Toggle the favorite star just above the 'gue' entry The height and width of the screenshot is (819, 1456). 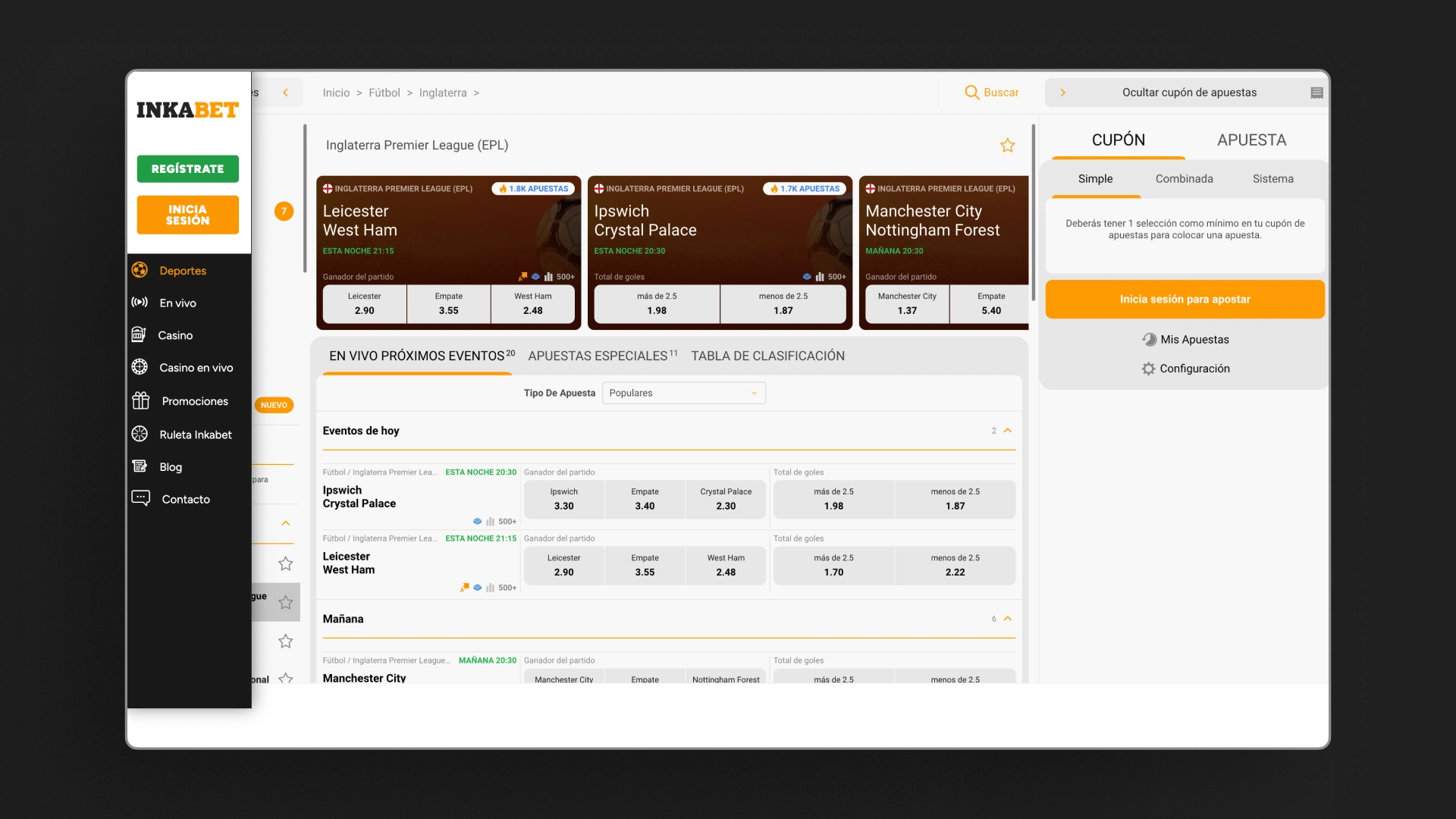[285, 563]
